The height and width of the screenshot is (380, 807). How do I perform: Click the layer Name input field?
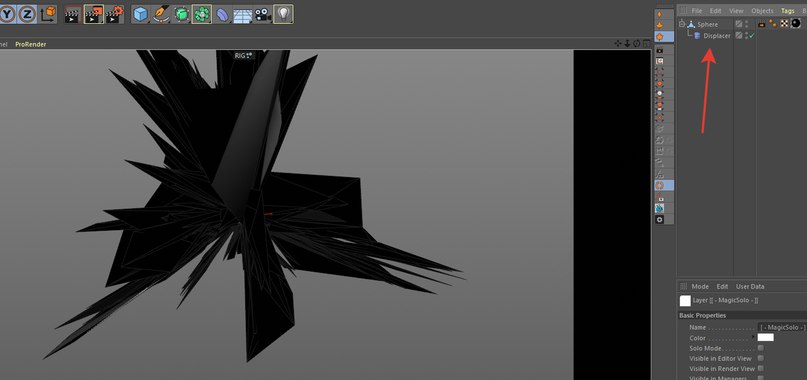[x=782, y=327]
